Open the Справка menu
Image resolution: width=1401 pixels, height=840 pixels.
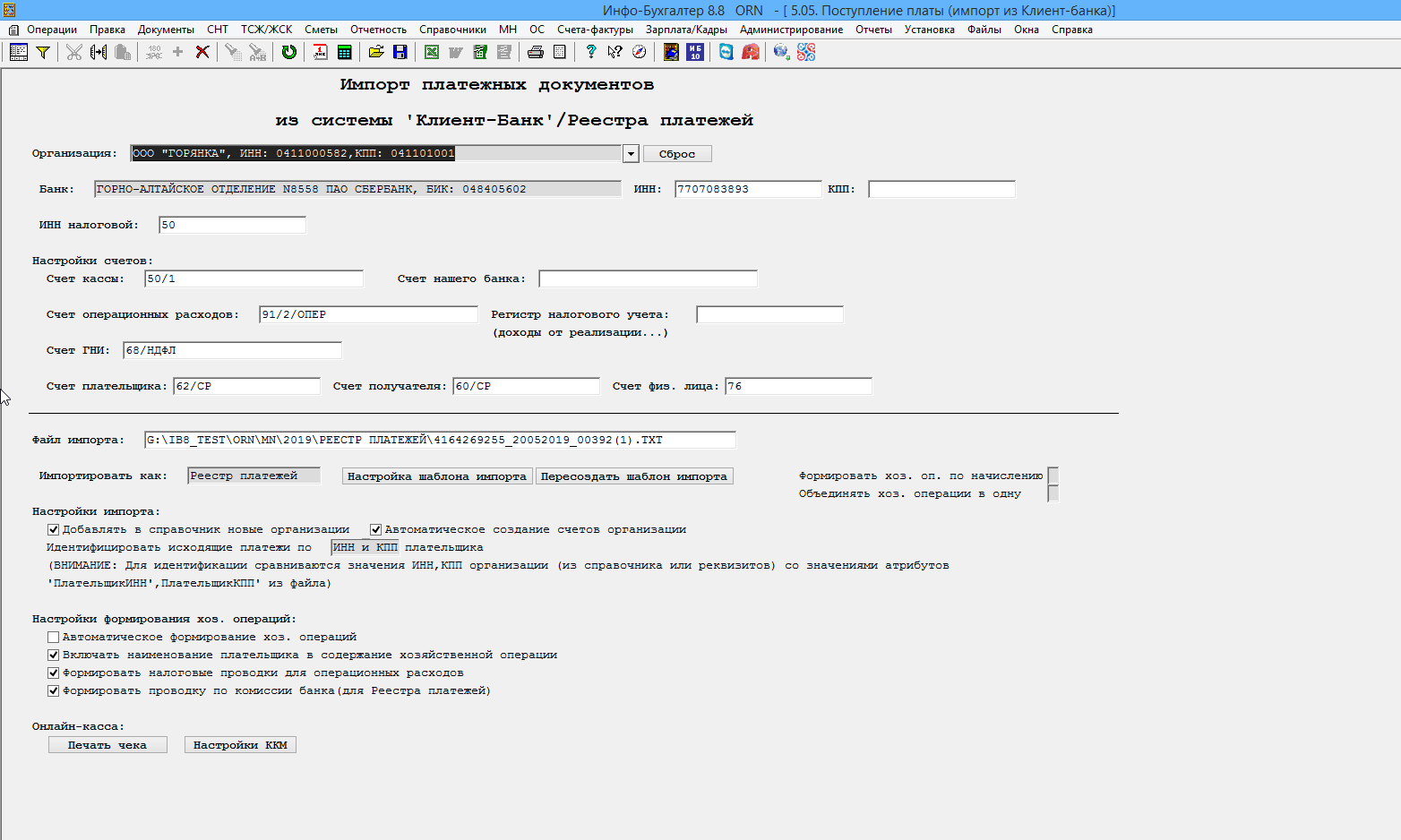(x=1071, y=30)
